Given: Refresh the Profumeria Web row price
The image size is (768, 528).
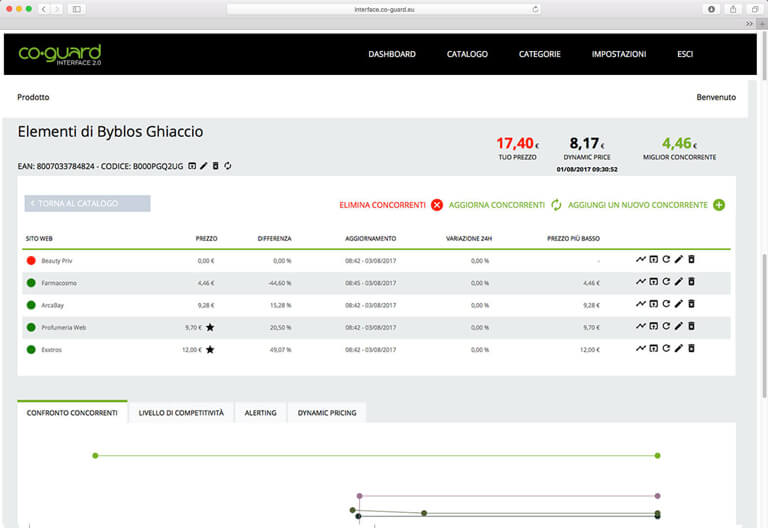Looking at the screenshot, I should [x=666, y=327].
